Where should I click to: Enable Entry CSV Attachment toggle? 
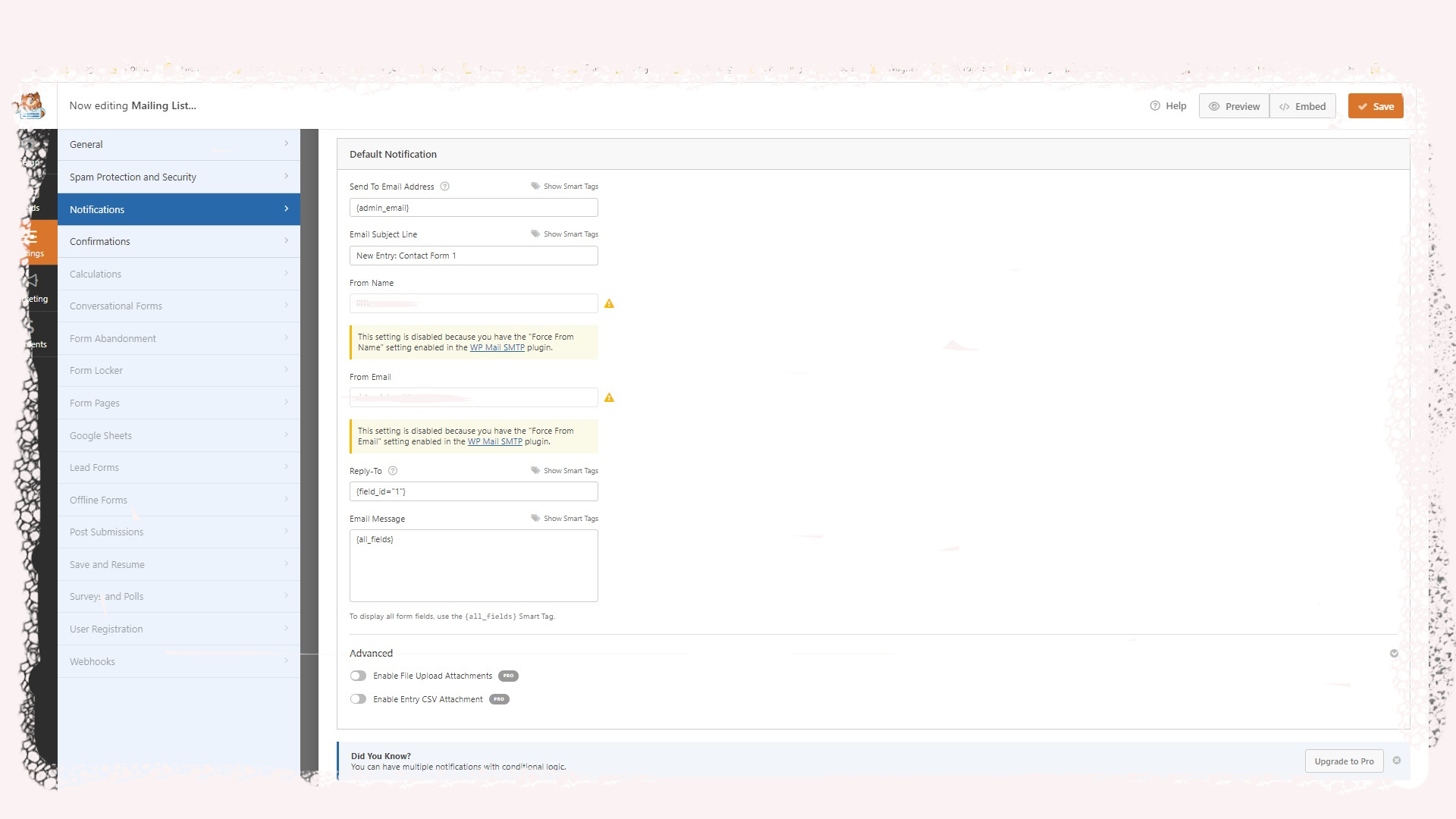click(358, 699)
